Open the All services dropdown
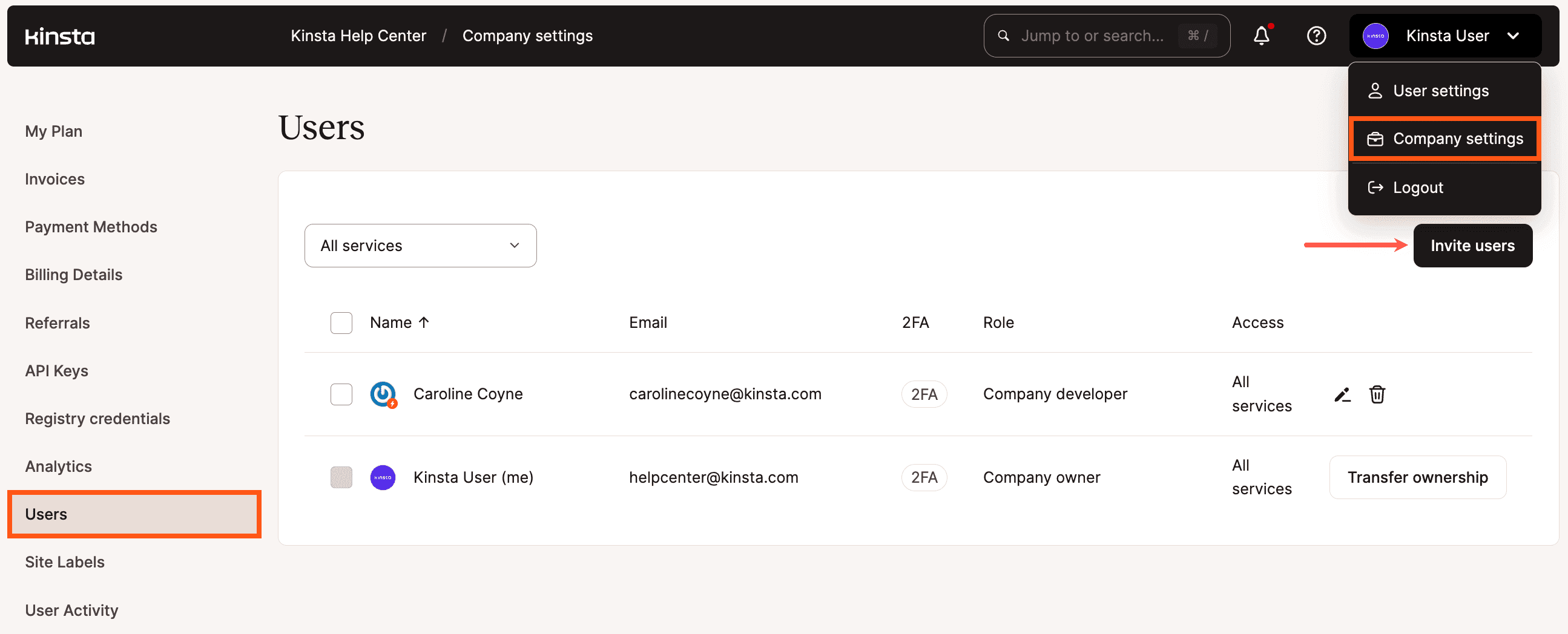 420,246
